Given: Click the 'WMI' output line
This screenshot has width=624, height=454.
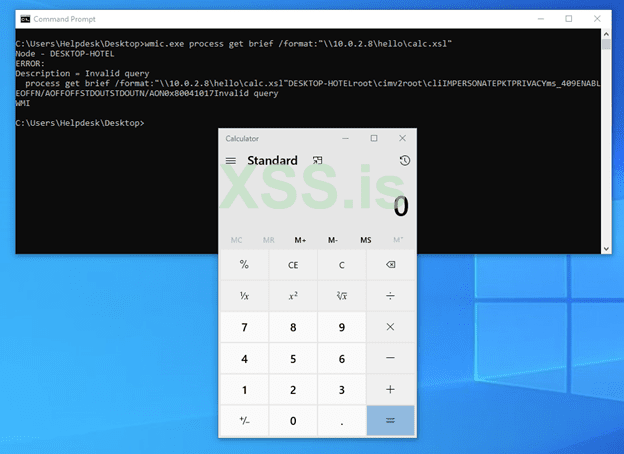Looking at the screenshot, I should [x=23, y=103].
